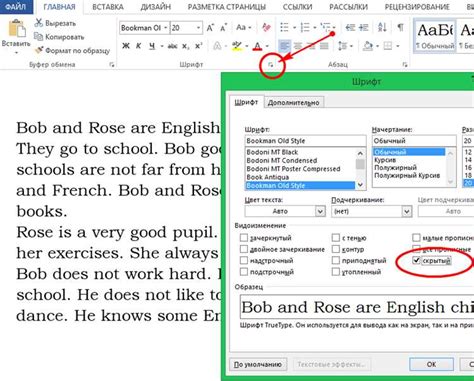Viewport: 474px width, 381px height.
Task: Select Book Antiqua in the font list
Action: [x=268, y=177]
